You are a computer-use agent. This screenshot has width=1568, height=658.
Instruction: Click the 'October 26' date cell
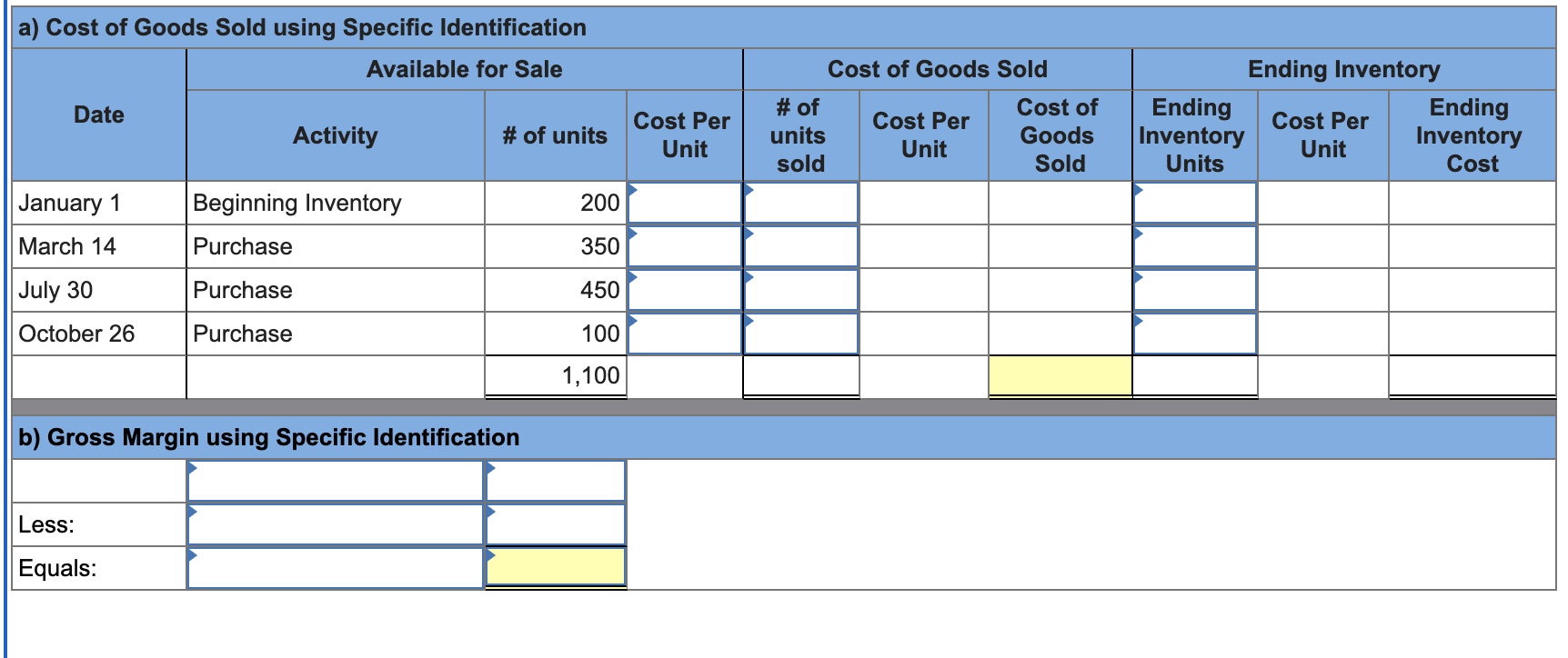point(99,334)
